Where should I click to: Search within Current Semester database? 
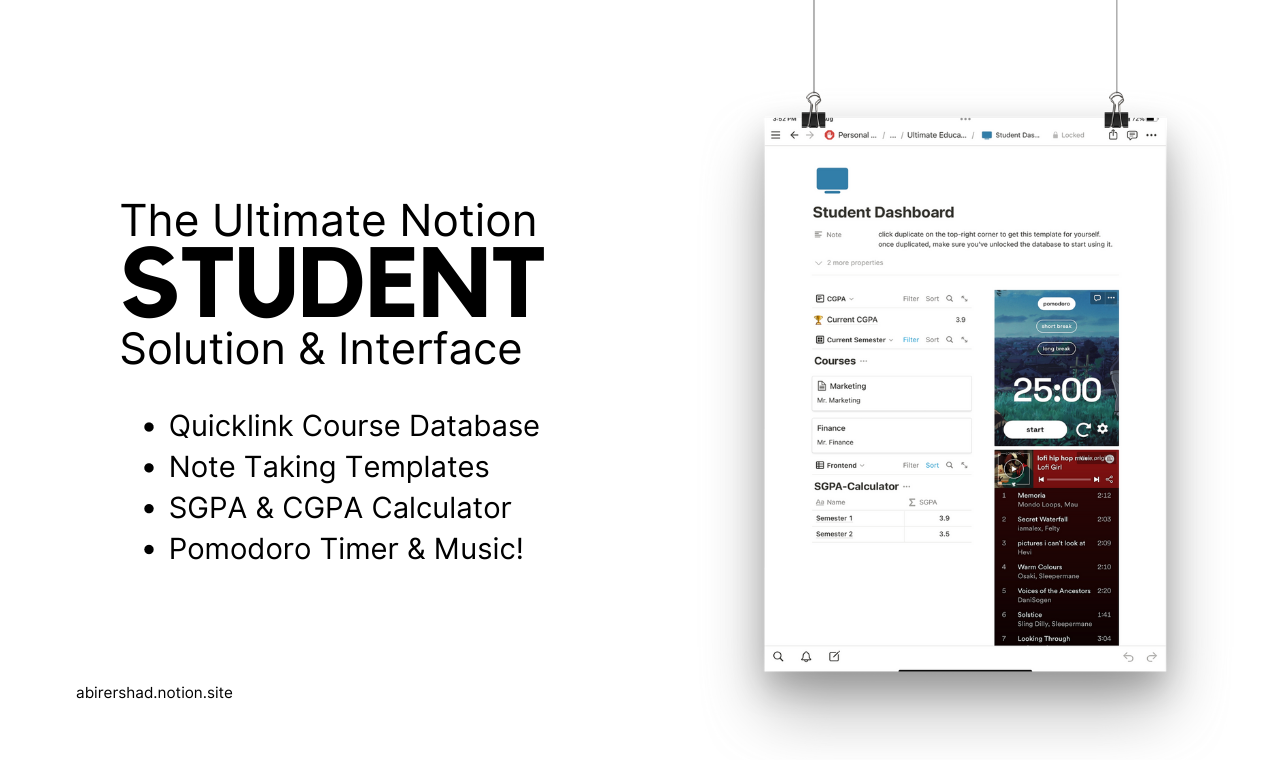(950, 340)
